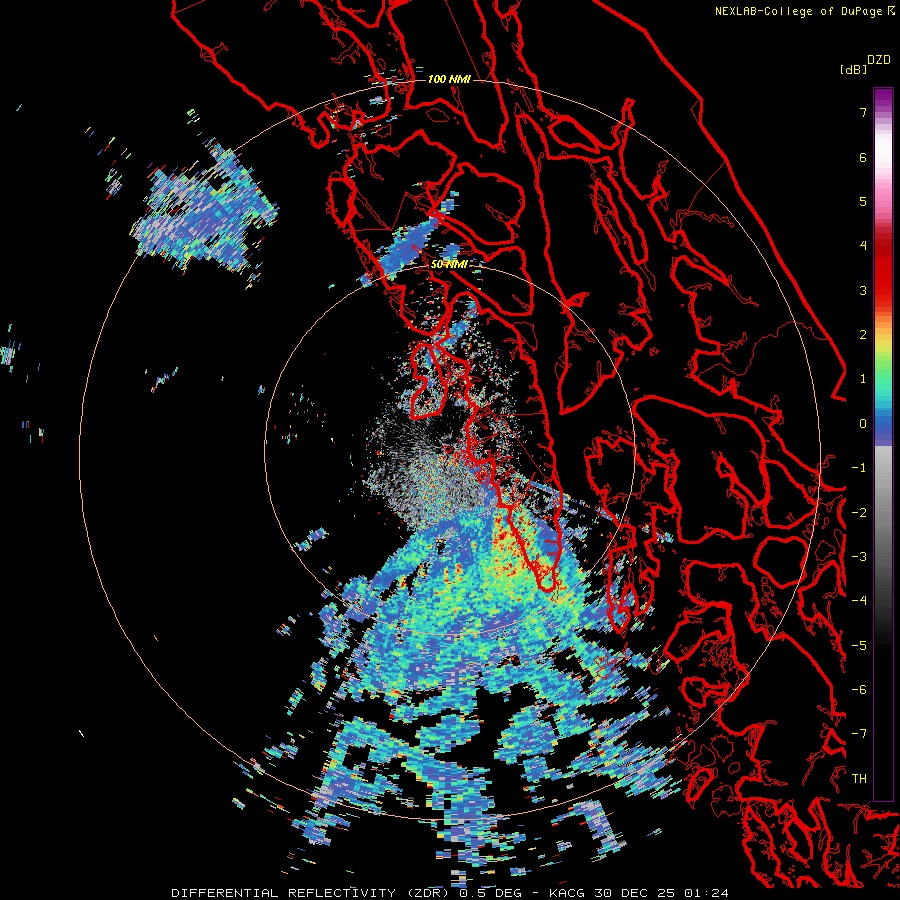Click the 3 dB value on color scale

click(x=863, y=290)
